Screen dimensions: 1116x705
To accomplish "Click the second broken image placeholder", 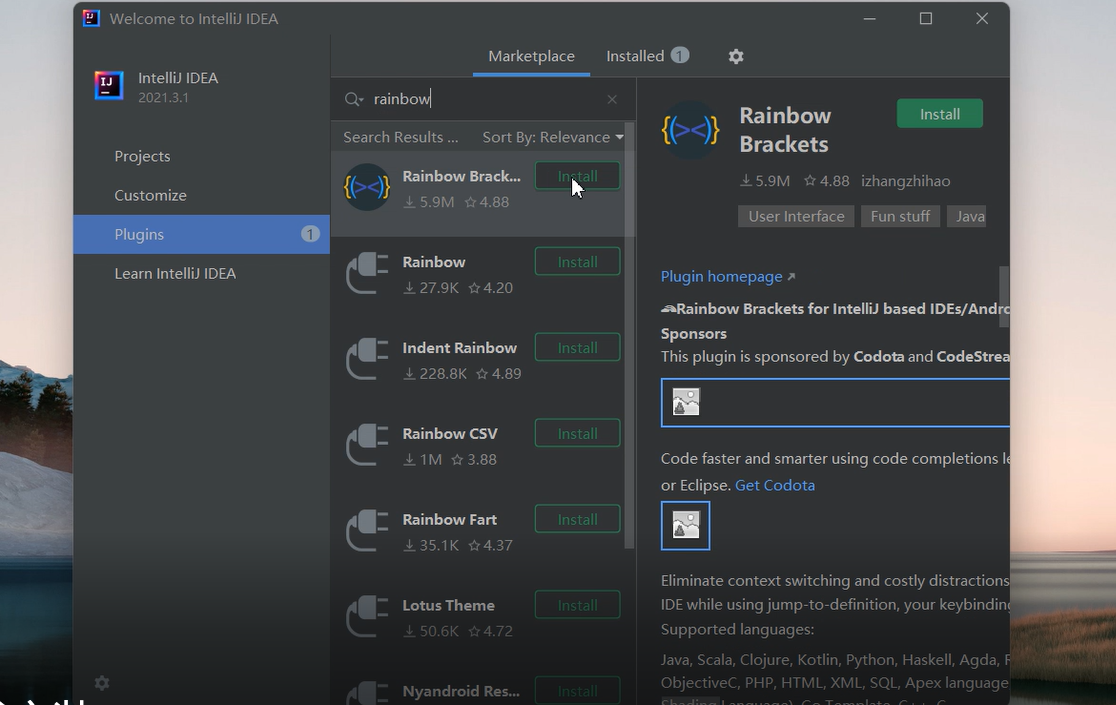I will click(685, 526).
